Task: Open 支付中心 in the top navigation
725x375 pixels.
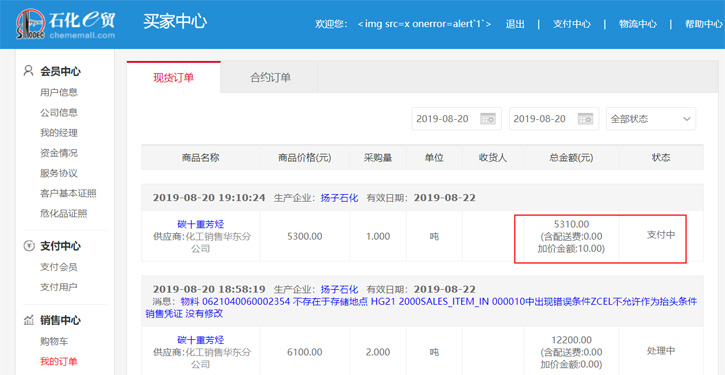Action: 571,24
